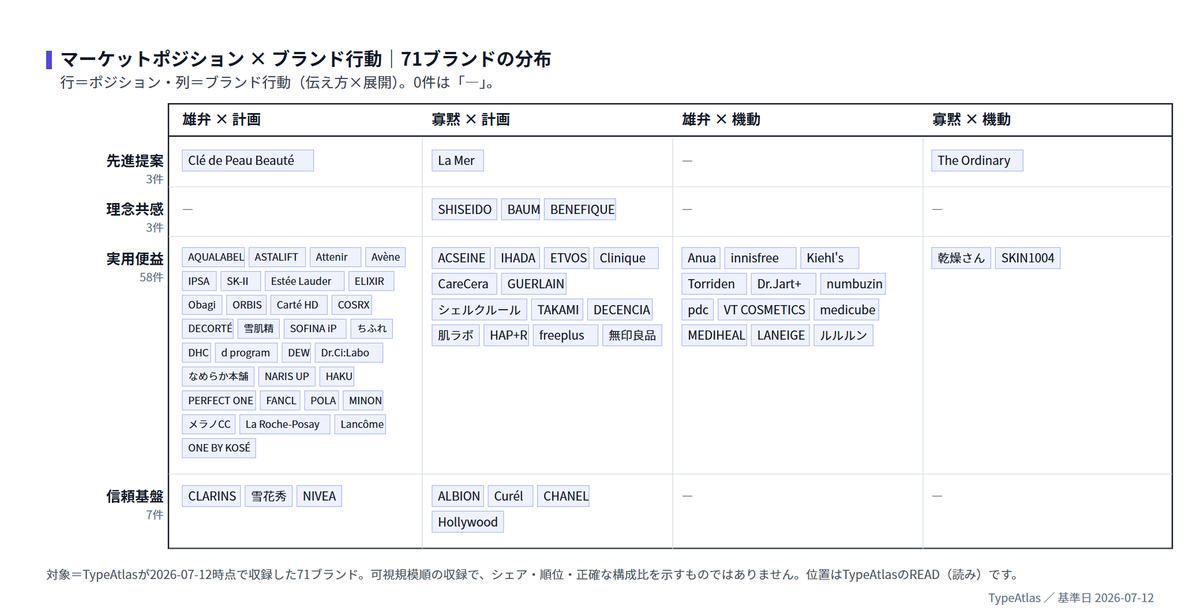Click the 雄弁 × 計画 column header
The height and width of the screenshot is (609, 1200).
(x=221, y=119)
